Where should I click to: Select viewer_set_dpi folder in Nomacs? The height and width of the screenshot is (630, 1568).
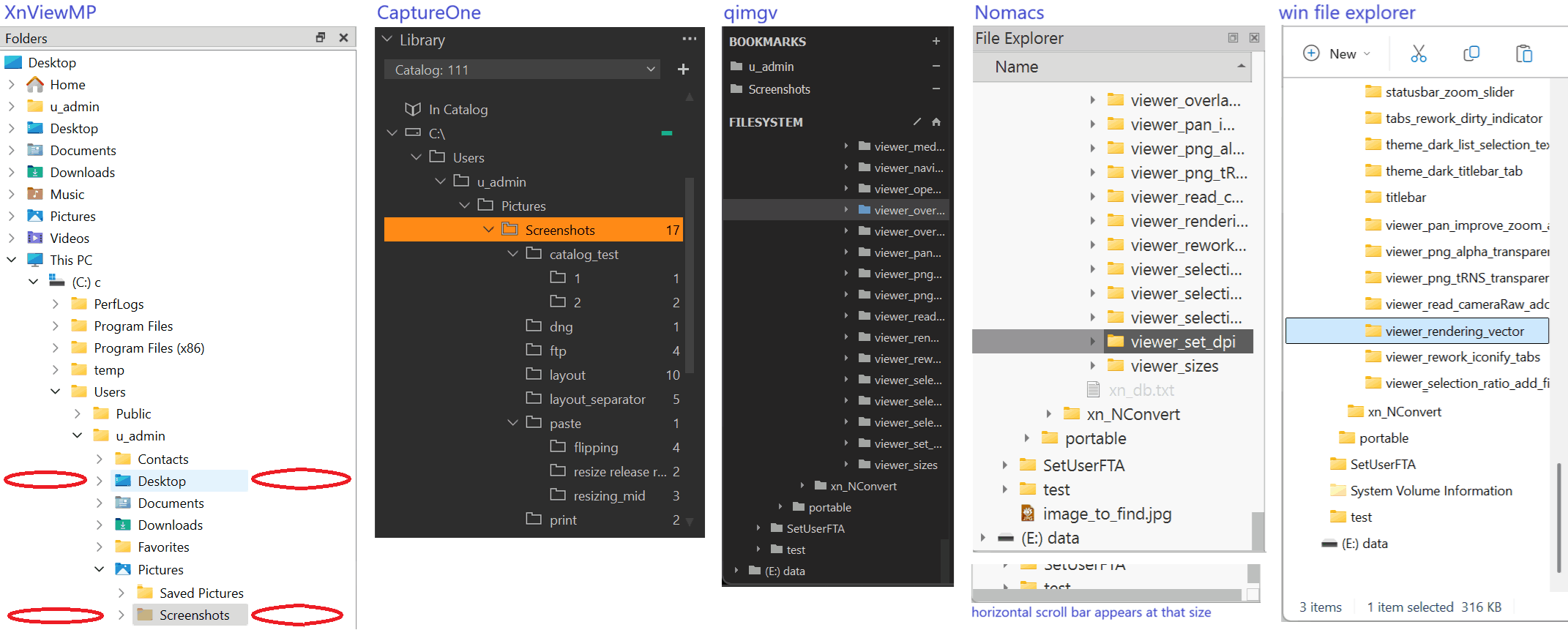point(1182,342)
